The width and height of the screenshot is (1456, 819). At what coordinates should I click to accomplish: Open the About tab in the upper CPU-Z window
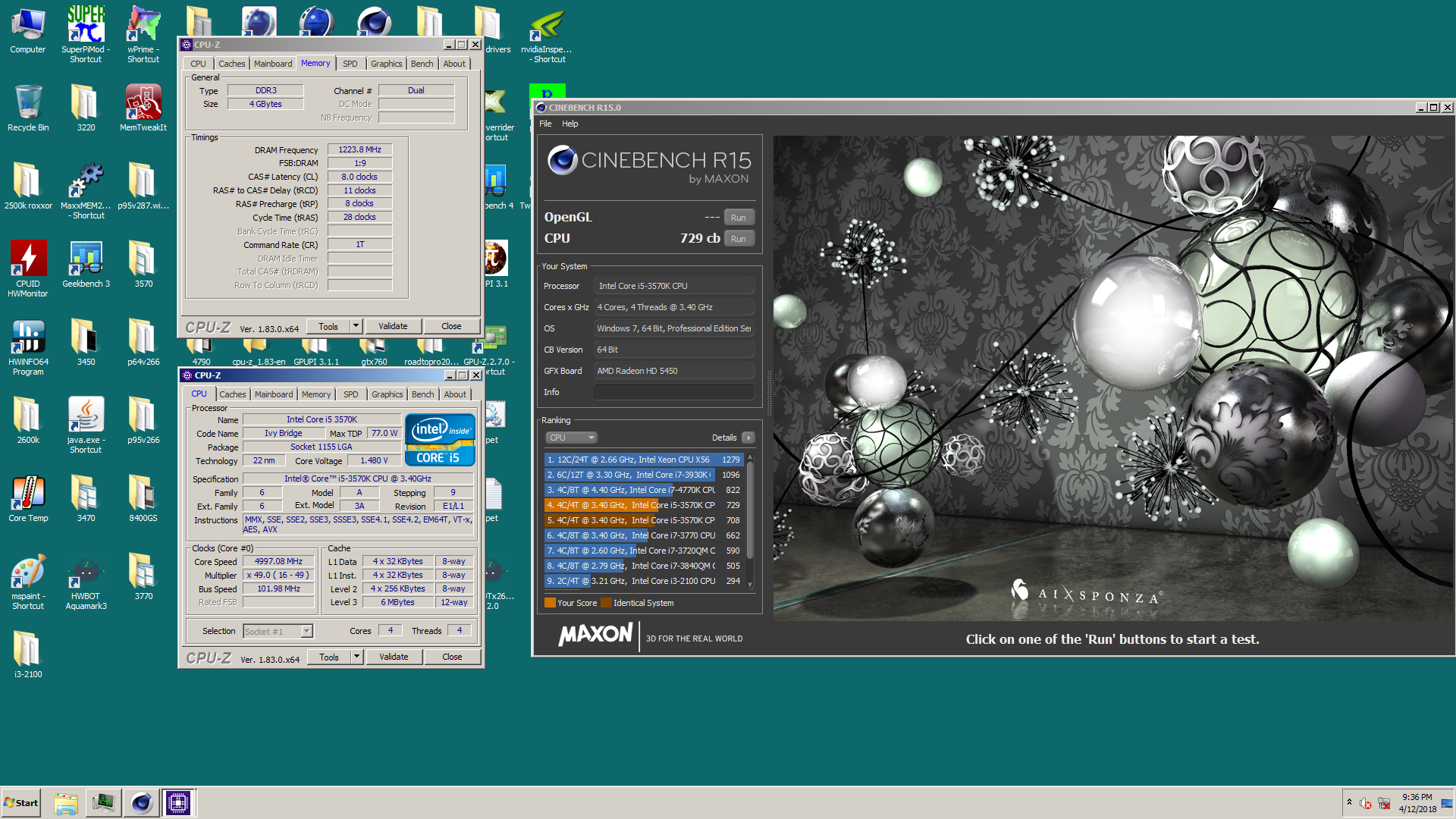click(x=454, y=64)
